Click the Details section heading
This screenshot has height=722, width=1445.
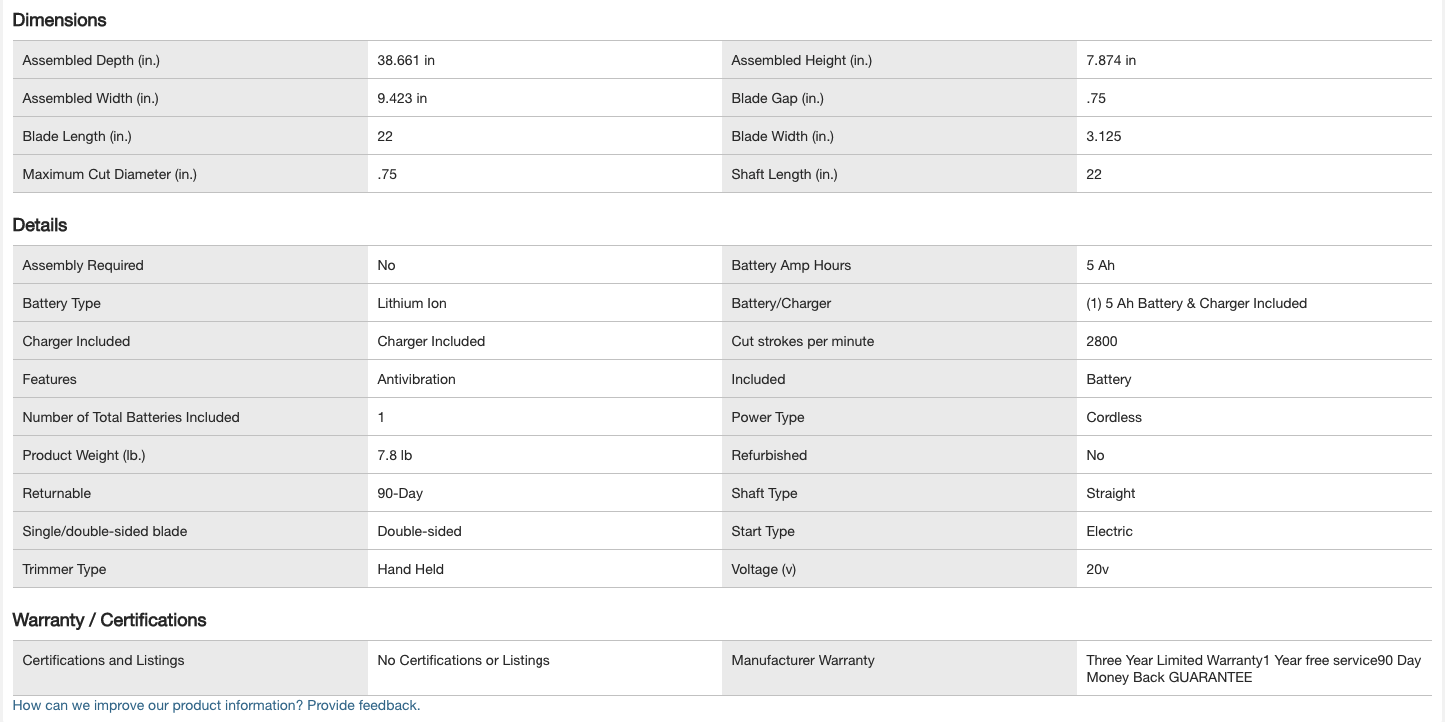click(40, 225)
